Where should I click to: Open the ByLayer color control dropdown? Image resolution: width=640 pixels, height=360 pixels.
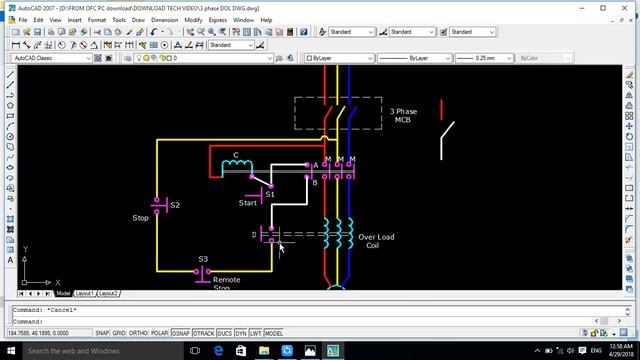[x=339, y=58]
